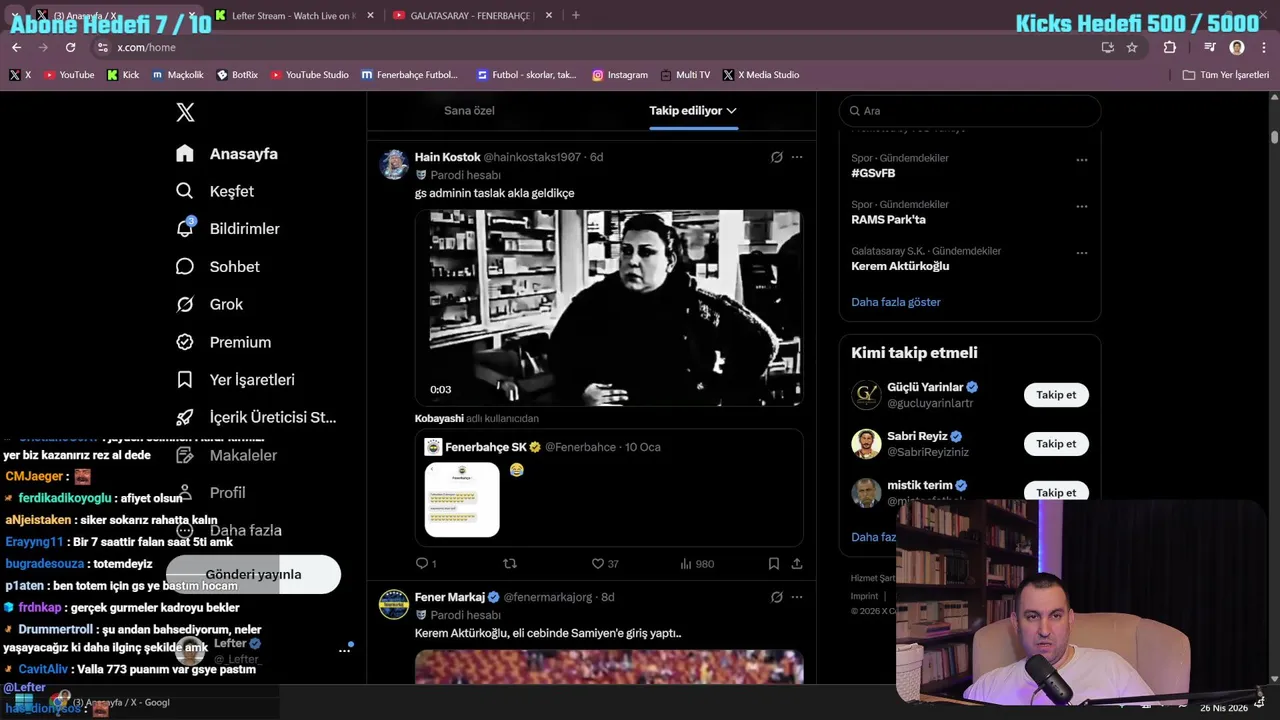This screenshot has height=720, width=1280.
Task: View analytics of post with 980 views
Action: coord(696,564)
